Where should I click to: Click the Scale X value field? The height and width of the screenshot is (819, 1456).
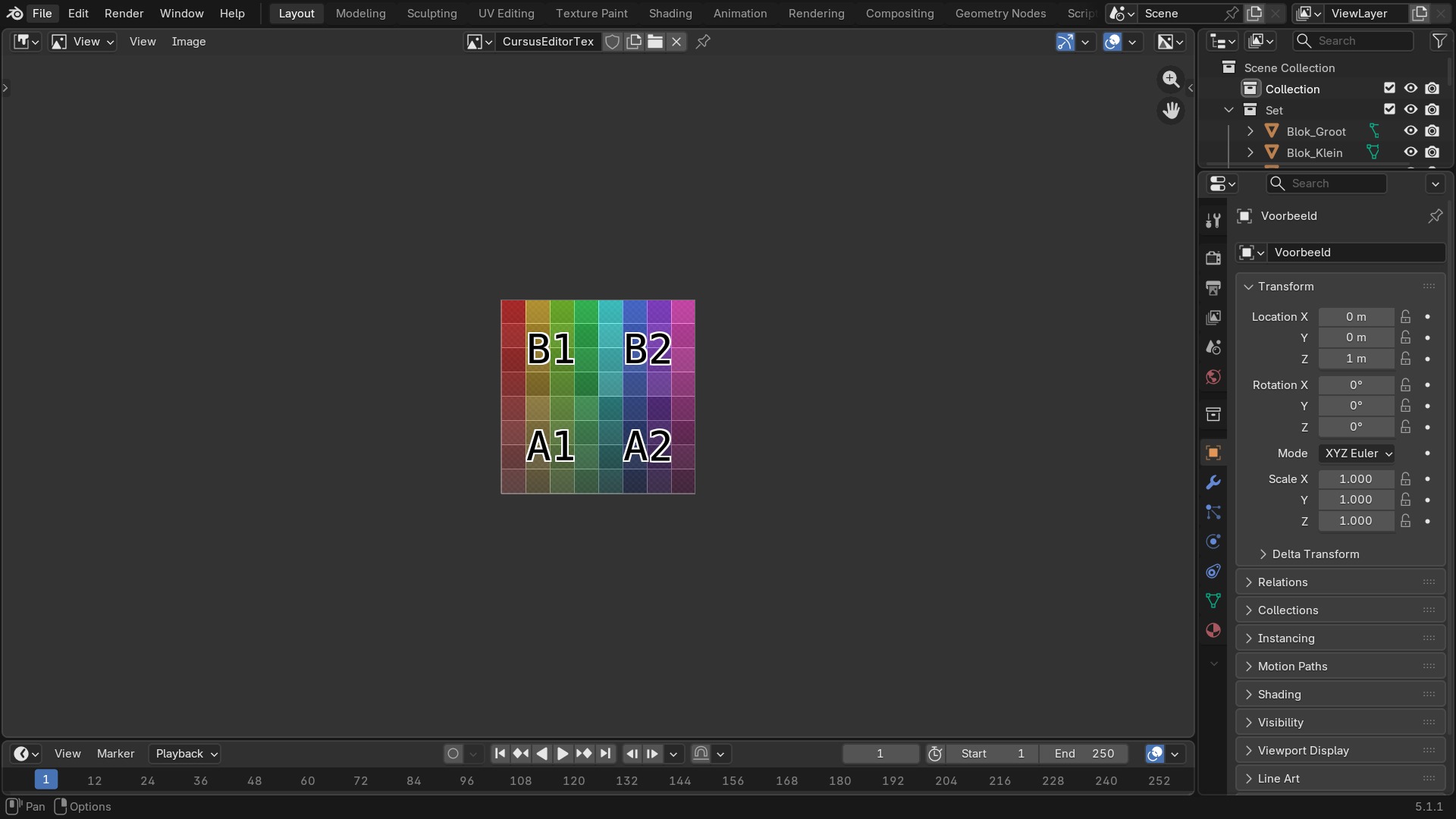click(1356, 479)
